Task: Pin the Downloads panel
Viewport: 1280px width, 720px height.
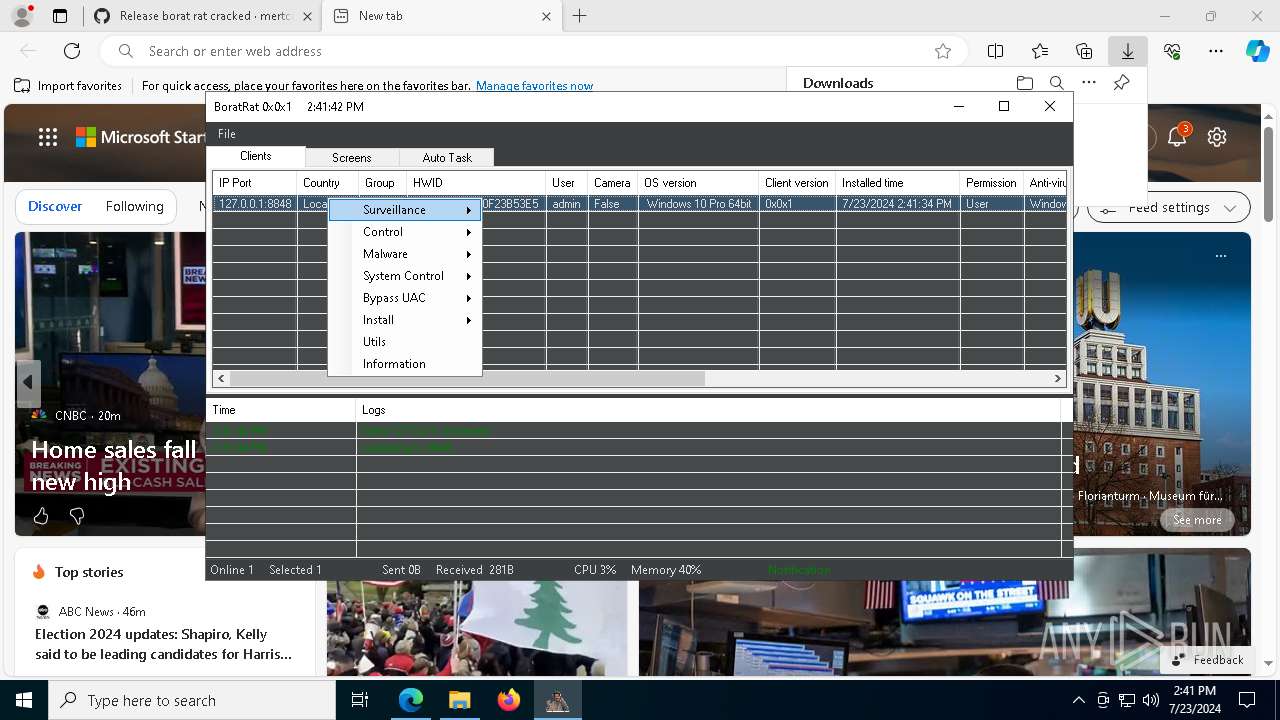Action: pyautogui.click(x=1122, y=83)
